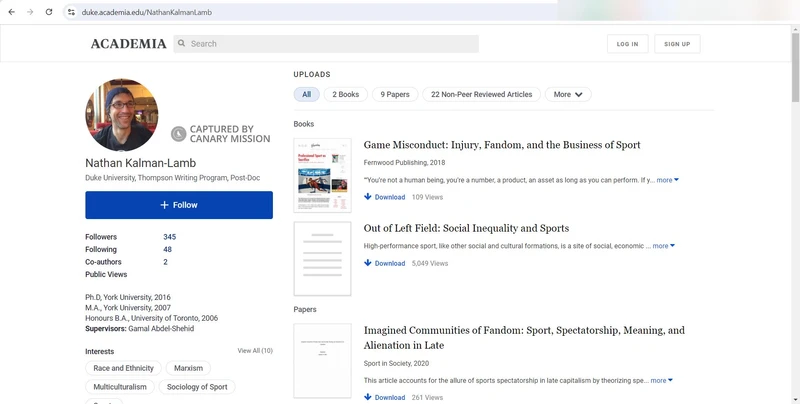Click 5,049 Views text
The height and width of the screenshot is (404, 800).
click(430, 263)
